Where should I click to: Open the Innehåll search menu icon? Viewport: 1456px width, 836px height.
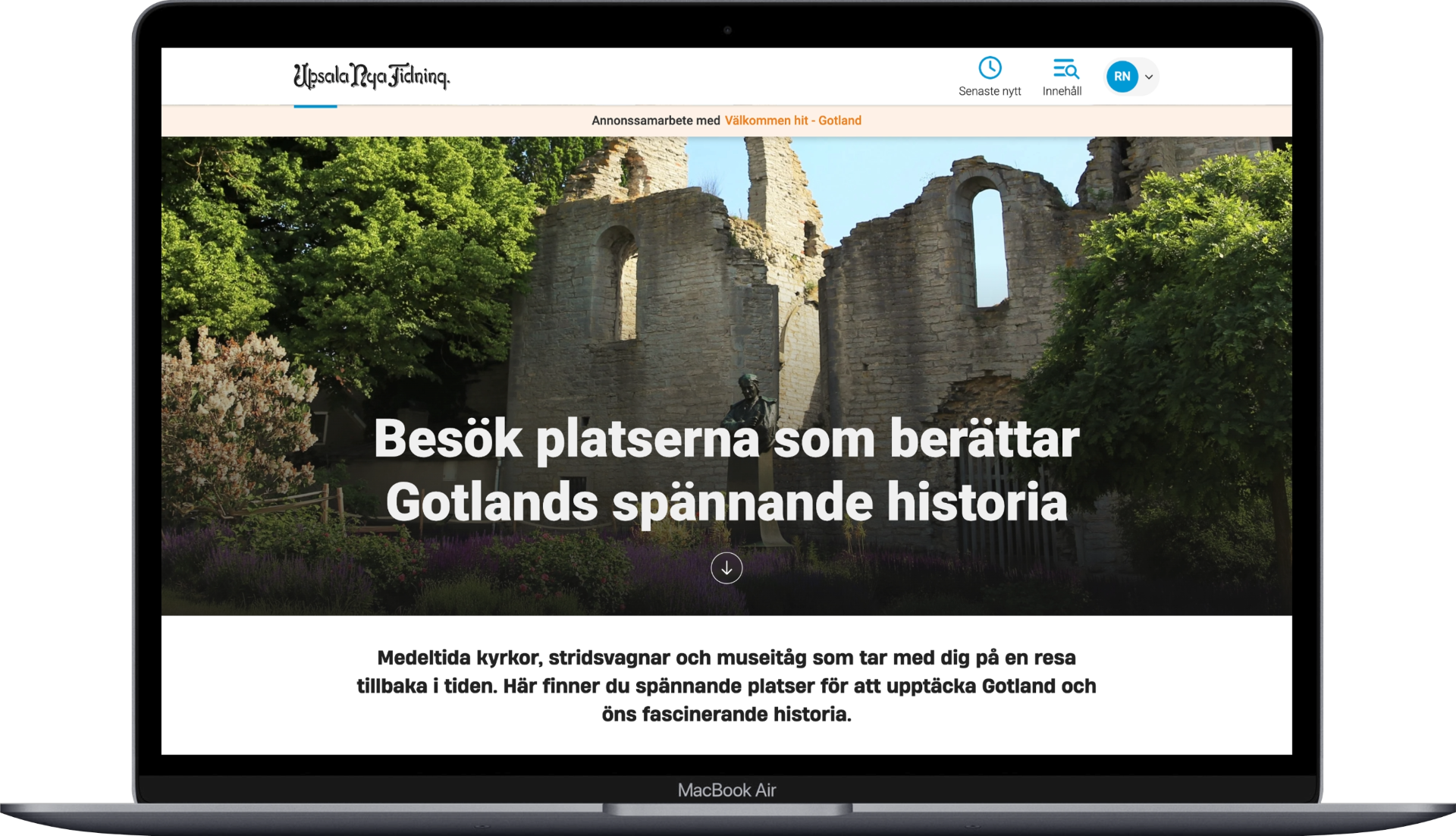(x=1065, y=69)
